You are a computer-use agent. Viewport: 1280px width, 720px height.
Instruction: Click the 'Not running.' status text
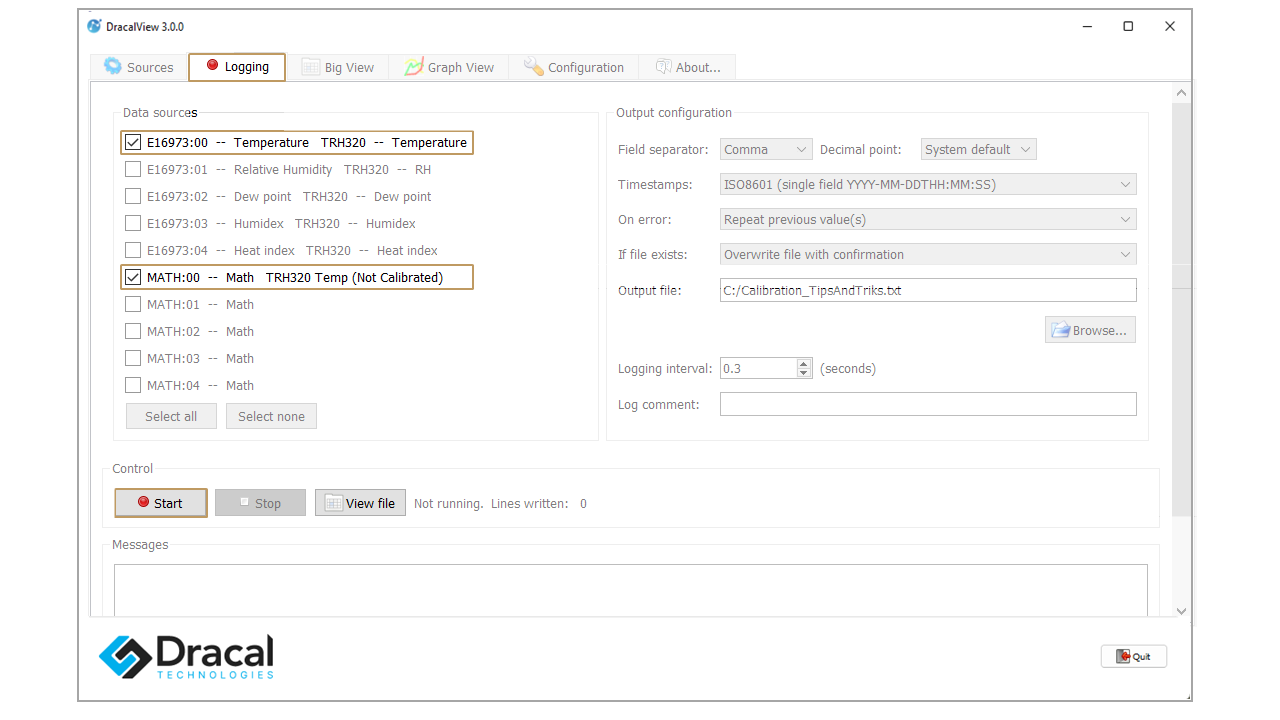click(x=448, y=503)
